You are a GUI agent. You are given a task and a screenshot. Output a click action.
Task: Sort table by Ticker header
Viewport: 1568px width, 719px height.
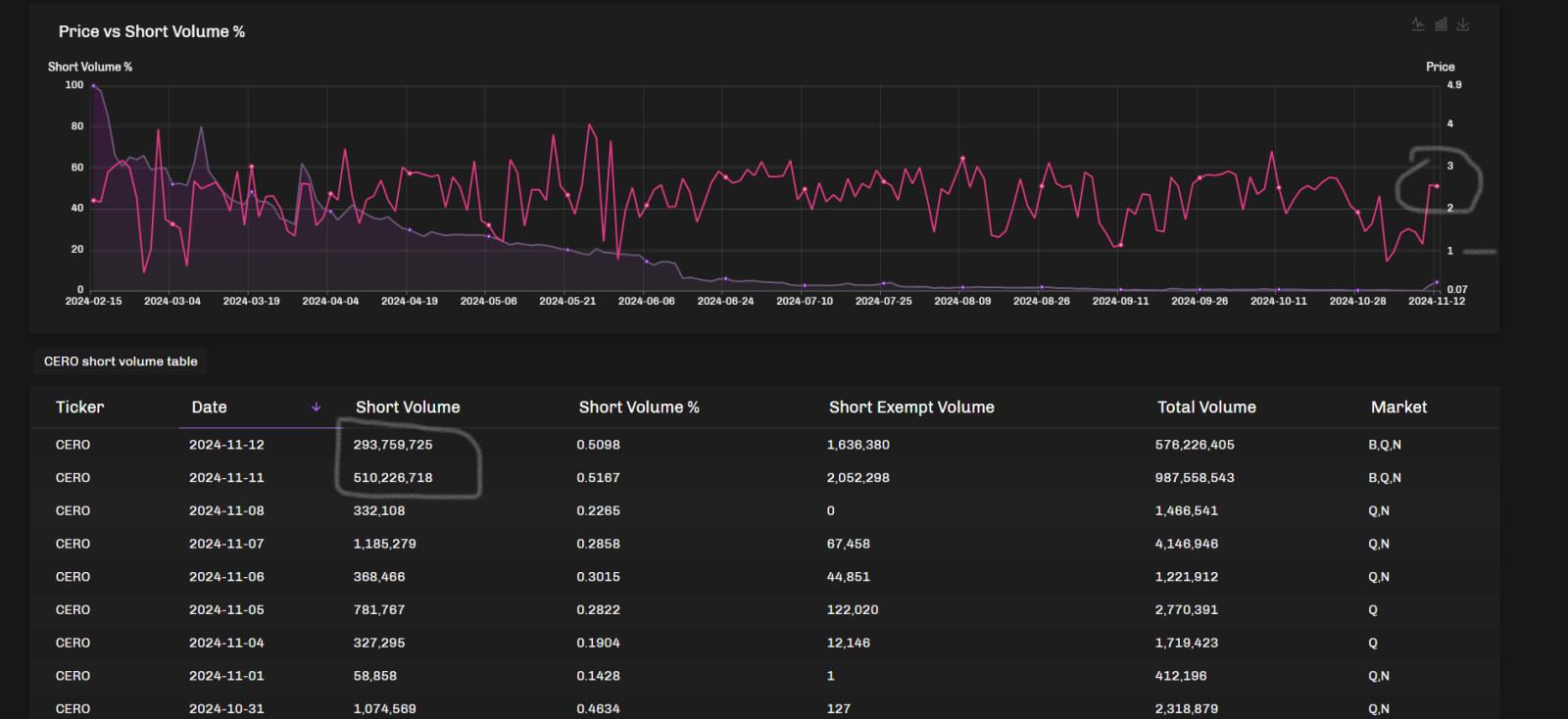[x=79, y=407]
